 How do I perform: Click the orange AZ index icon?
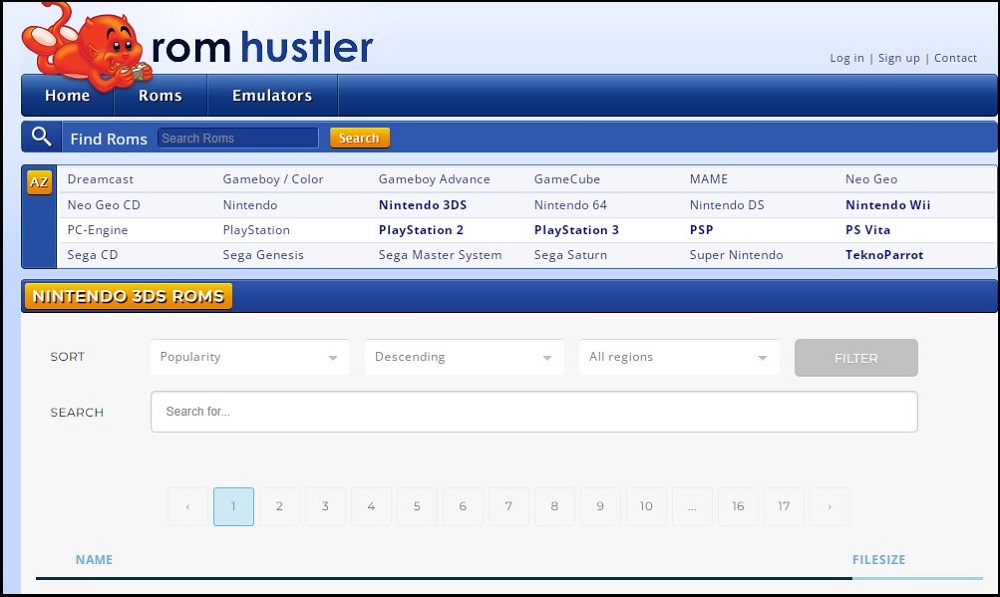pos(39,182)
